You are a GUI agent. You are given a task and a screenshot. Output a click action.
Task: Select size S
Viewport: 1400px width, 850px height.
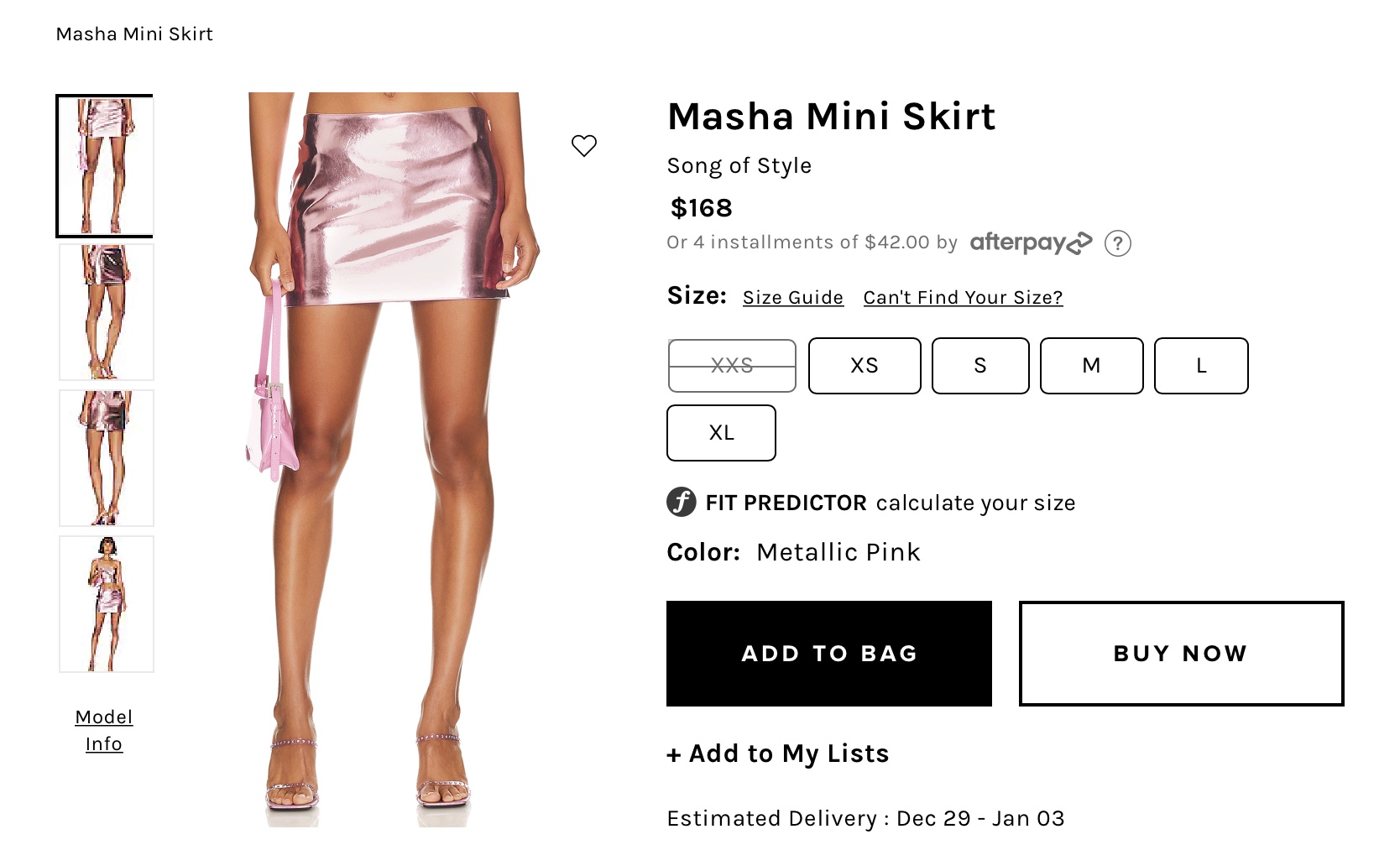(980, 366)
